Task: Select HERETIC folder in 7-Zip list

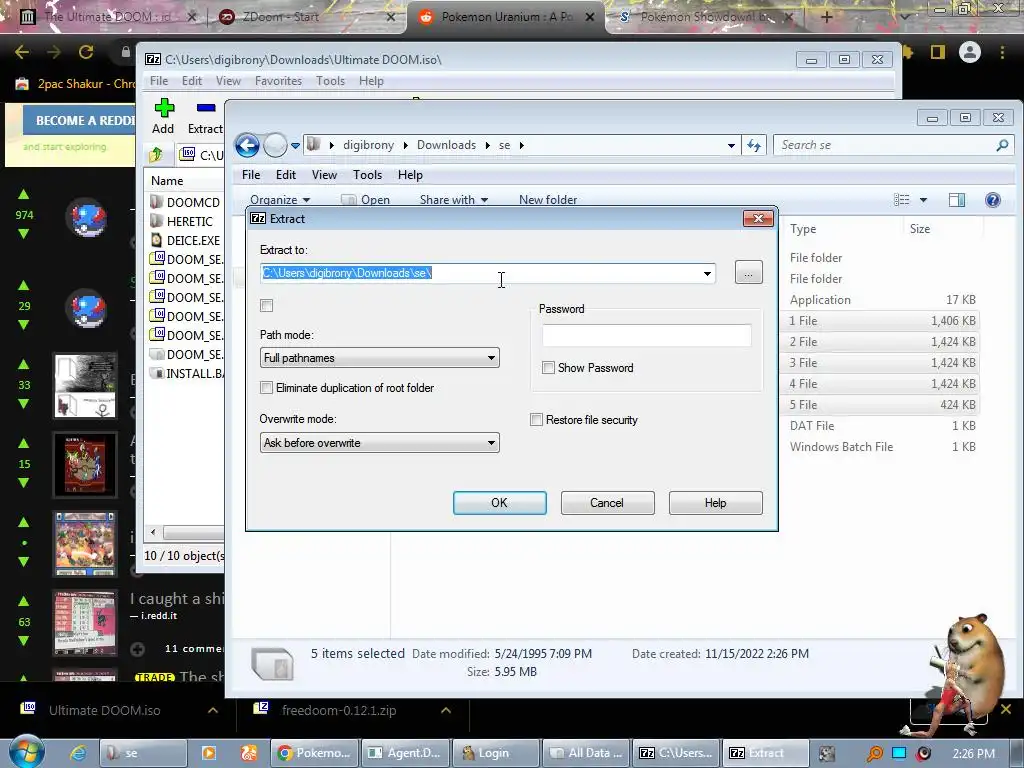Action: click(x=182, y=221)
